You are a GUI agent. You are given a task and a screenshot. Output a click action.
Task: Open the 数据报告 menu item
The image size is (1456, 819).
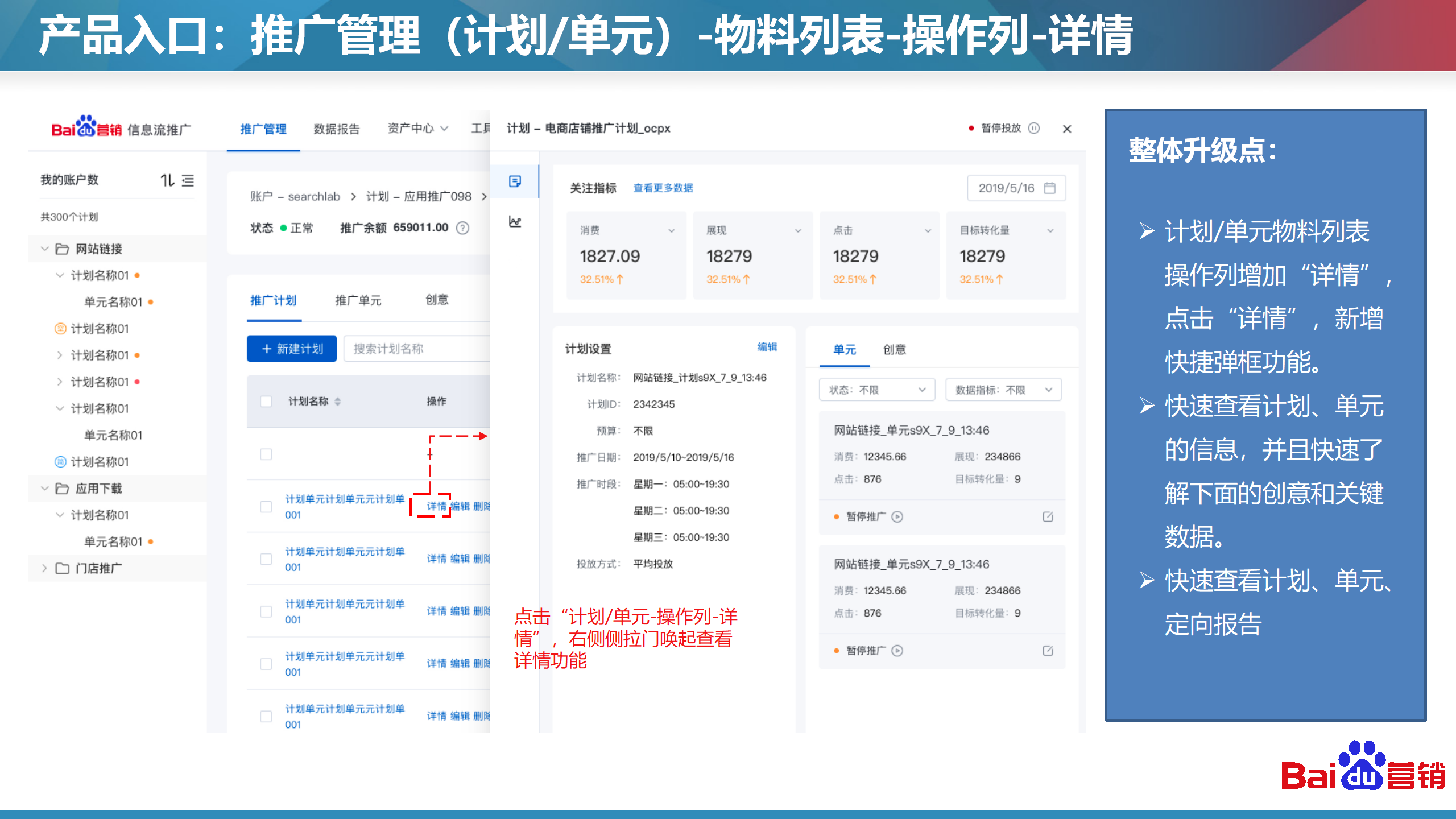[337, 129]
